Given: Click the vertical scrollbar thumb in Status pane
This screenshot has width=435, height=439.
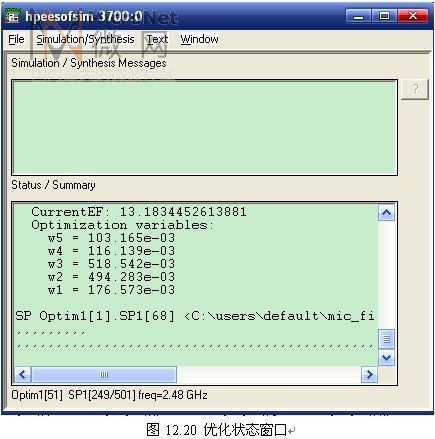Looking at the screenshot, I should click(386, 339).
